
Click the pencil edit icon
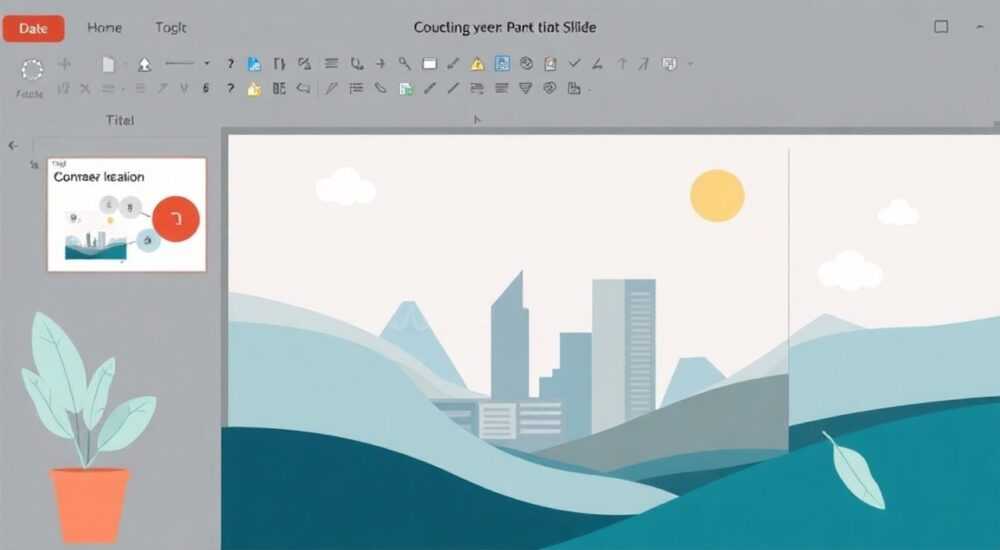[331, 89]
